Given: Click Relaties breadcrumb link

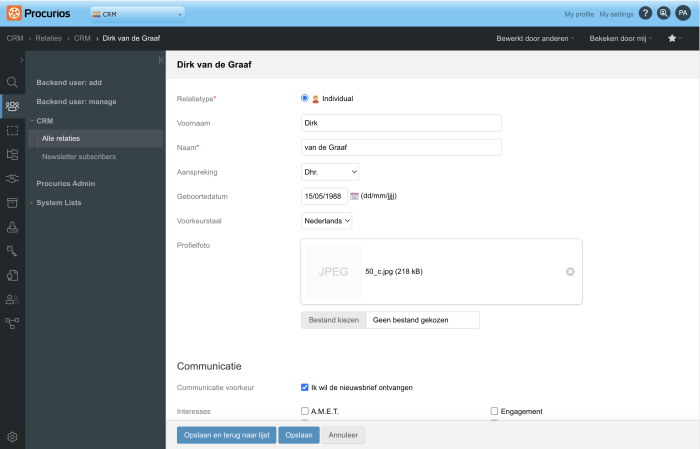Looking at the screenshot, I should point(49,38).
